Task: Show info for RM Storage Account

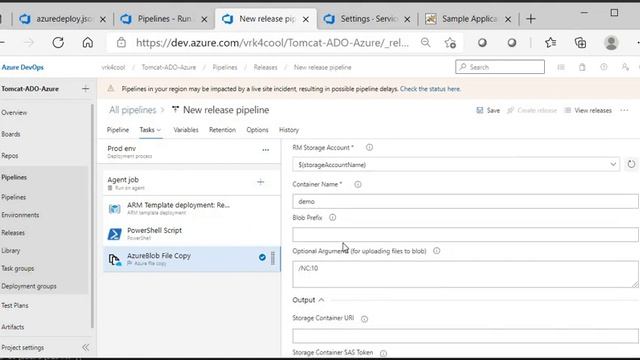Action: coord(369,147)
